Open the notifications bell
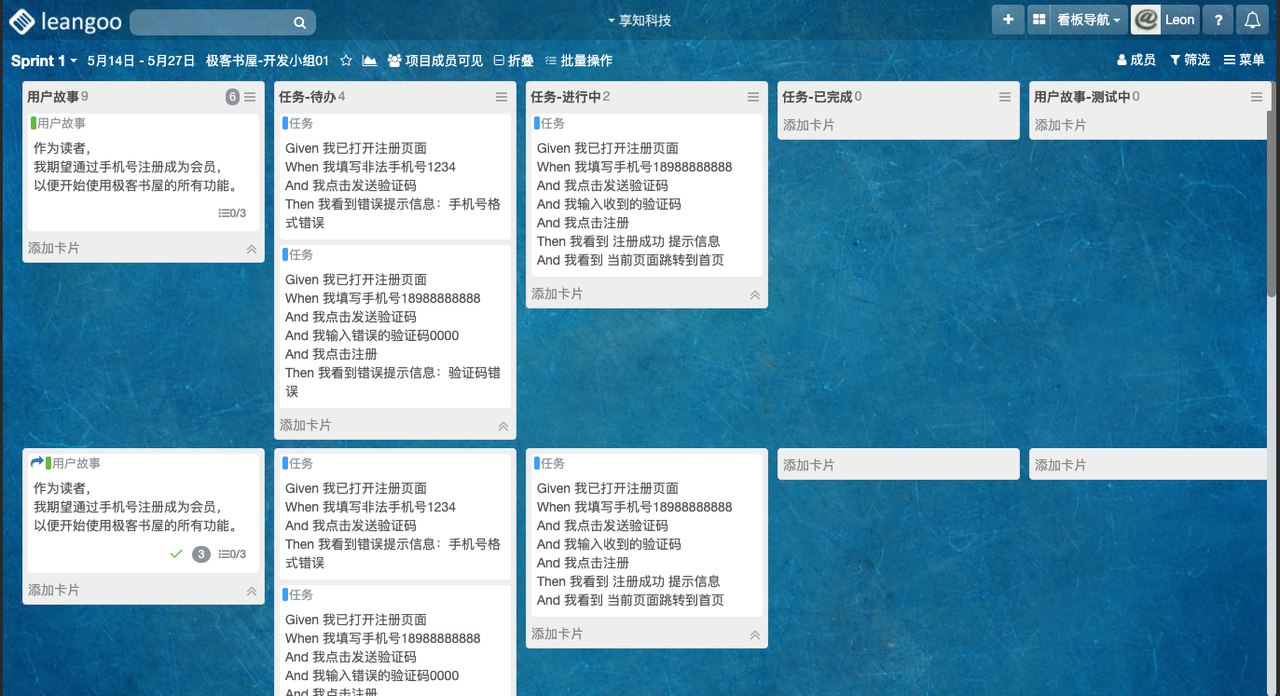Image resolution: width=1280 pixels, height=696 pixels. 1252,20
